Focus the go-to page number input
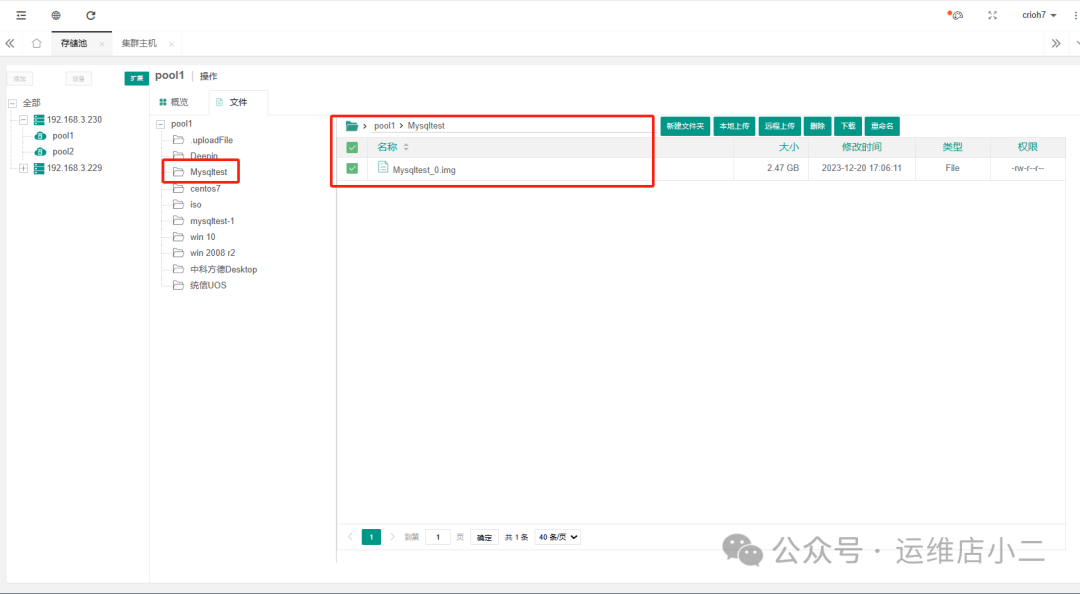This screenshot has width=1080, height=594. coord(438,537)
